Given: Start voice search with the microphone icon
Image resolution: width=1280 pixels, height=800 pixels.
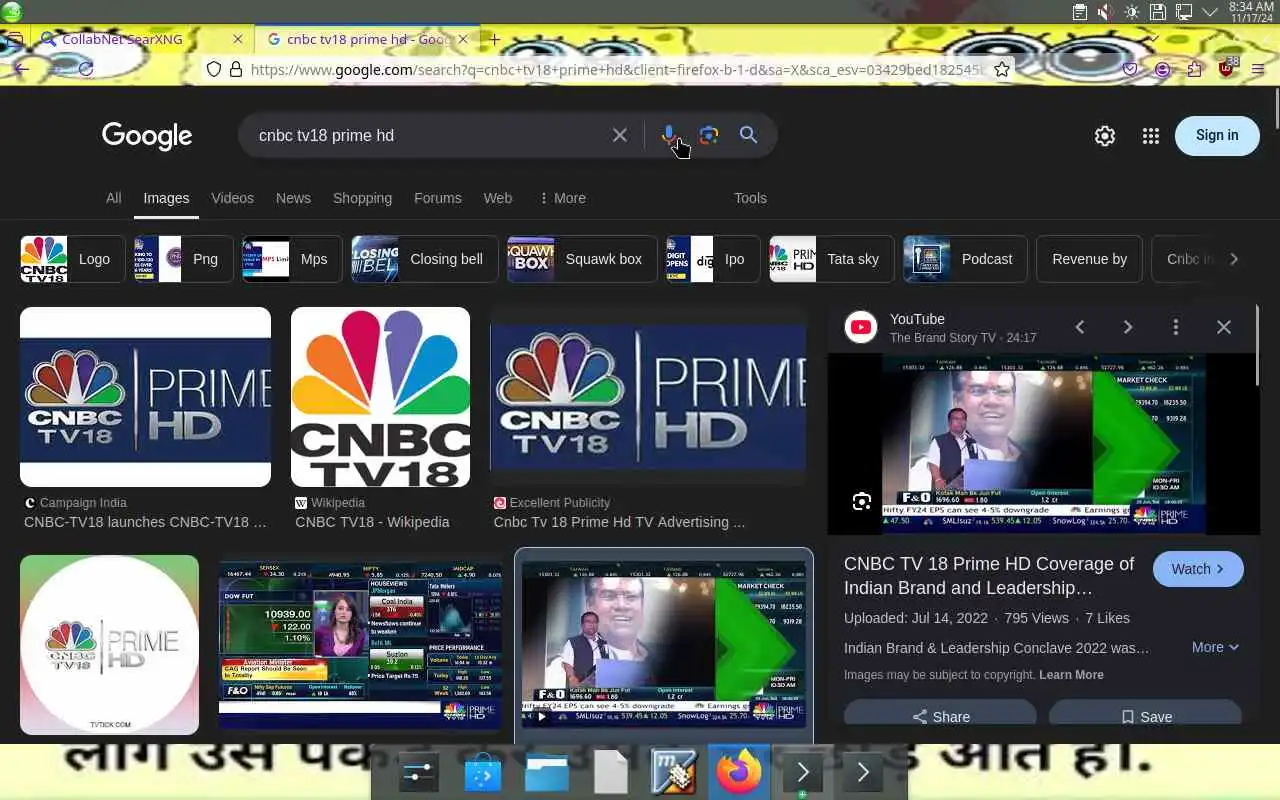Looking at the screenshot, I should 669,135.
